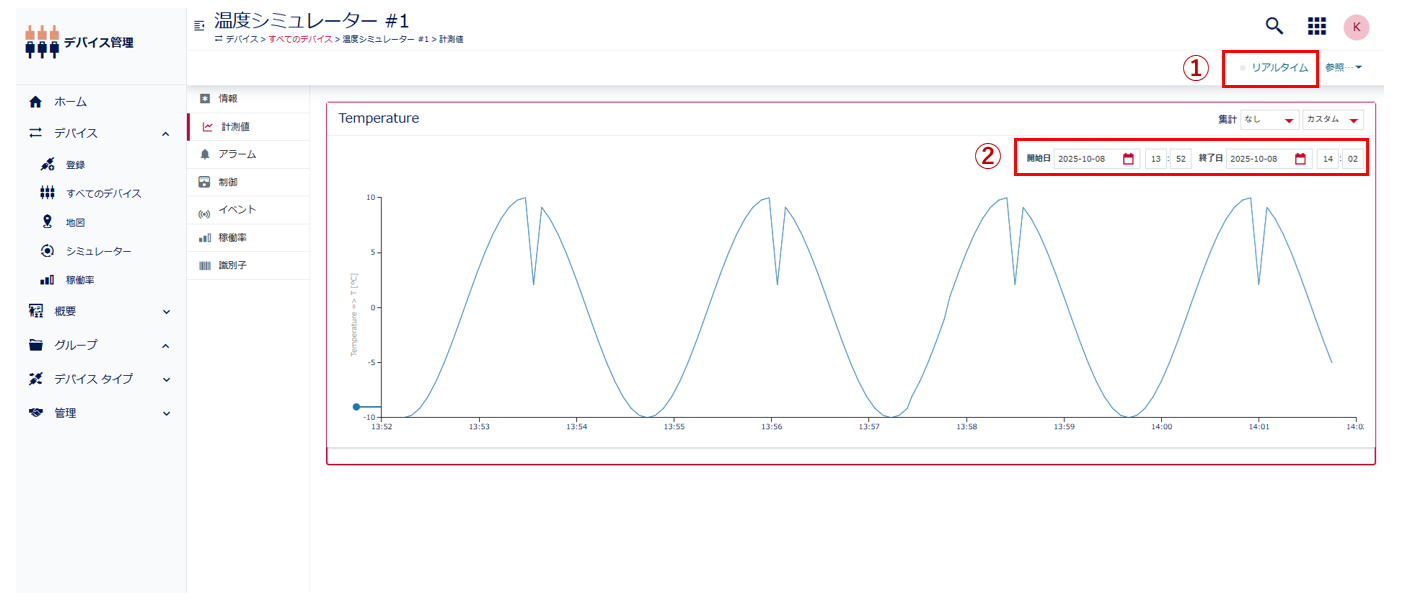Click the ホーム home icon
Screen dimensions: 1407x616
(36, 102)
